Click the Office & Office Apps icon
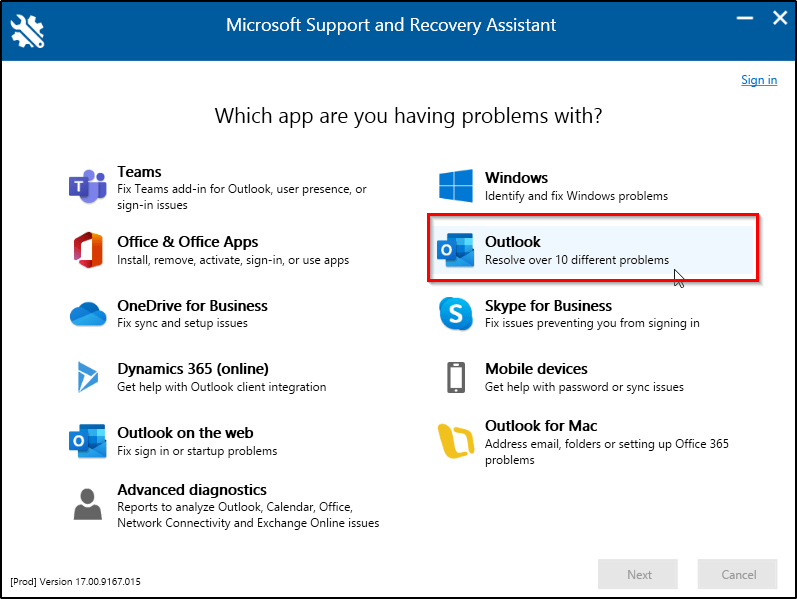 88,250
